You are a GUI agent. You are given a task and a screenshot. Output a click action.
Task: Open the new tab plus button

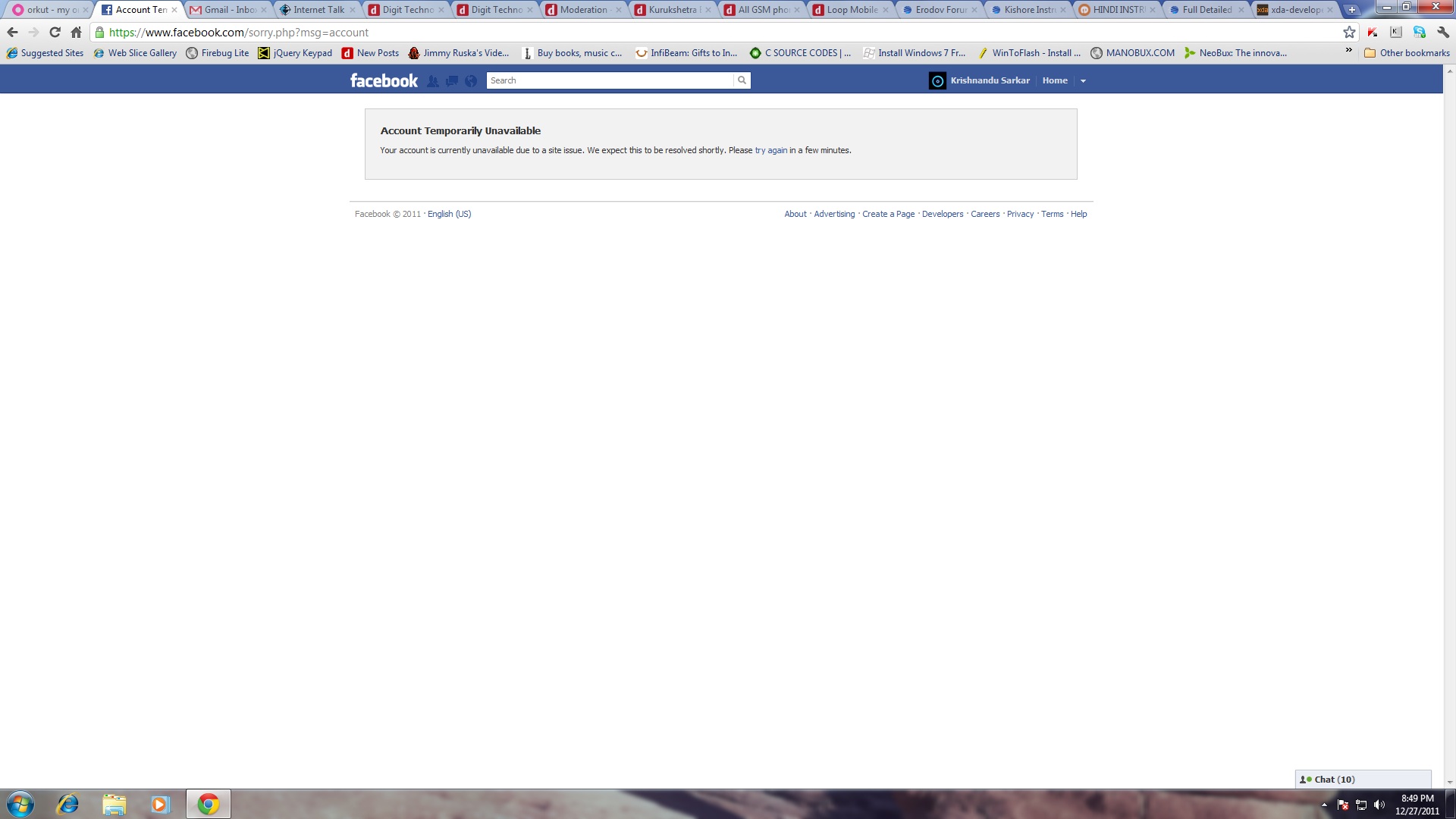pos(1351,10)
